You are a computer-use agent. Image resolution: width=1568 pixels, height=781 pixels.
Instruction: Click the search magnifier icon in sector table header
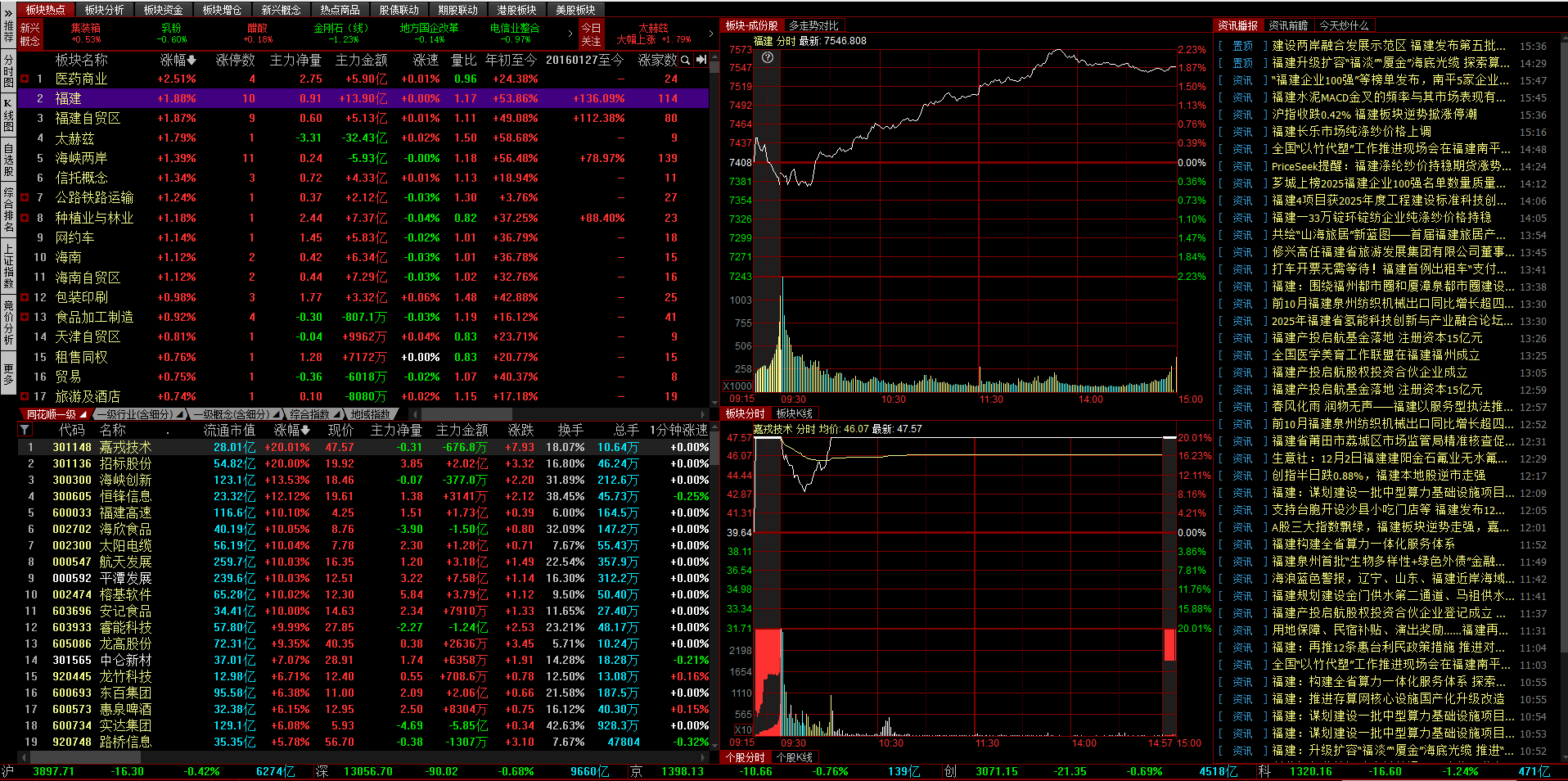(686, 60)
